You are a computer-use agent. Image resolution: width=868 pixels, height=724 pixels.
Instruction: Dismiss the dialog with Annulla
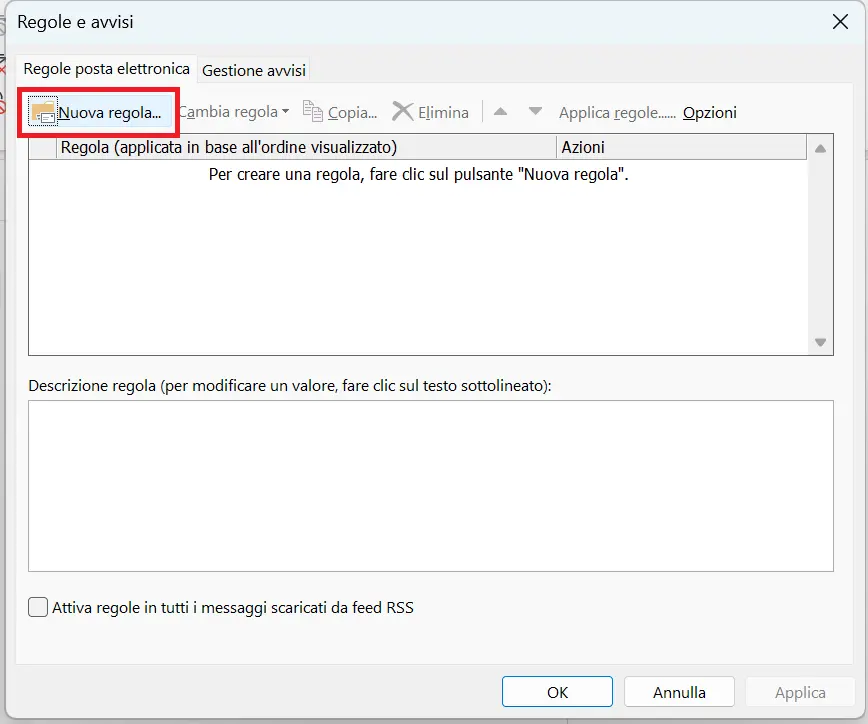point(679,691)
